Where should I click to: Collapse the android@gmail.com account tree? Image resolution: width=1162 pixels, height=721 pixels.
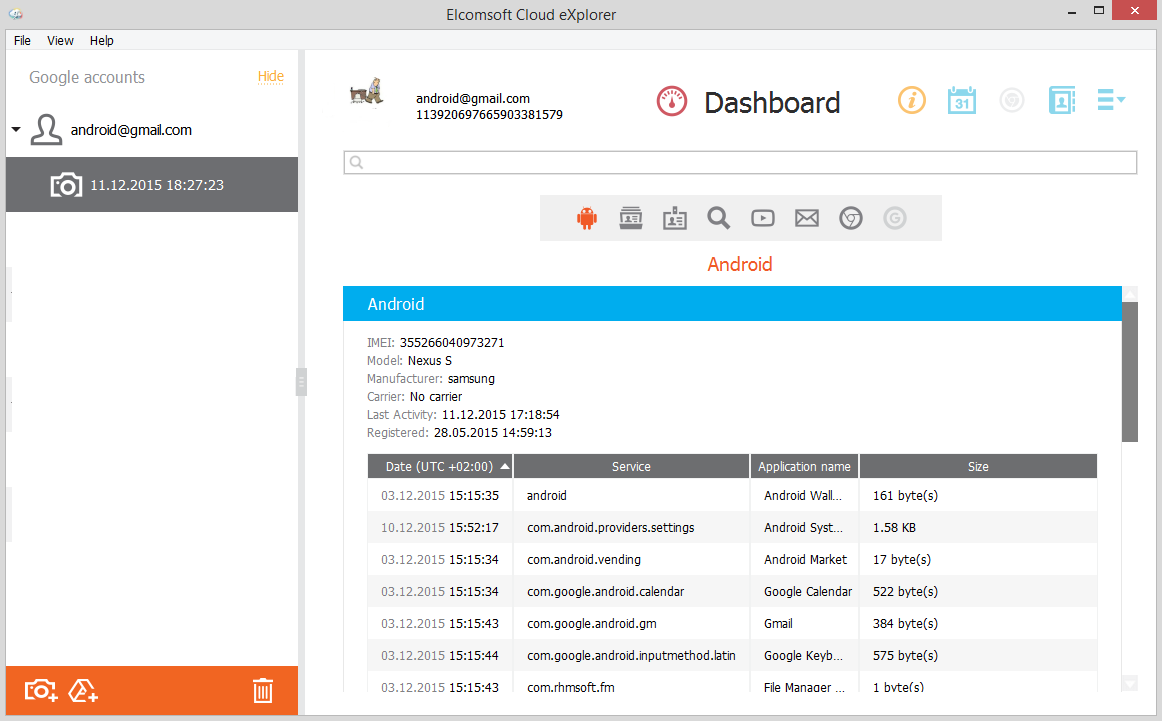click(16, 130)
